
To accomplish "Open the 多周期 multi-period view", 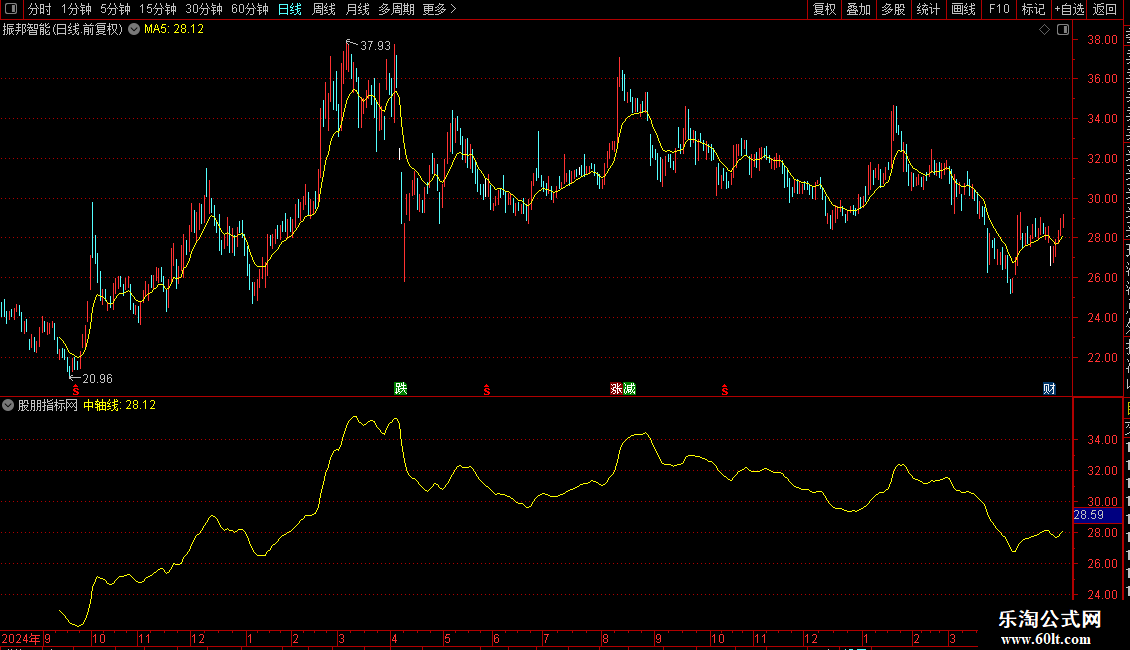I will 396,9.
